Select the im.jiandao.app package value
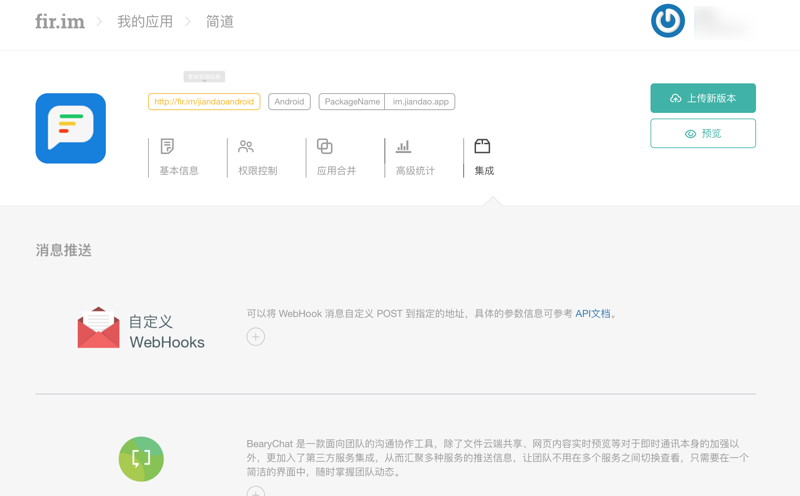800x496 pixels. point(420,102)
